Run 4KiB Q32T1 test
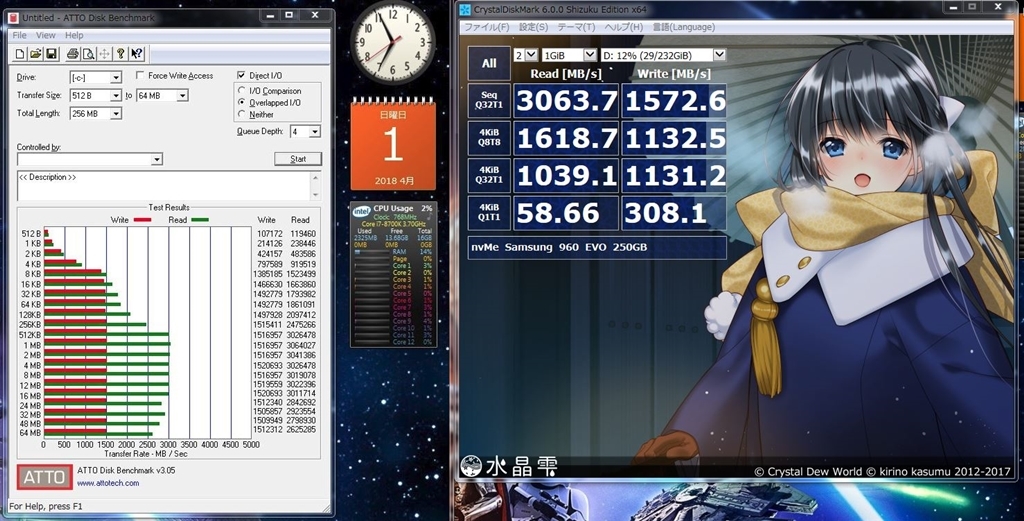Screen dimensions: 1024x521 489,175
